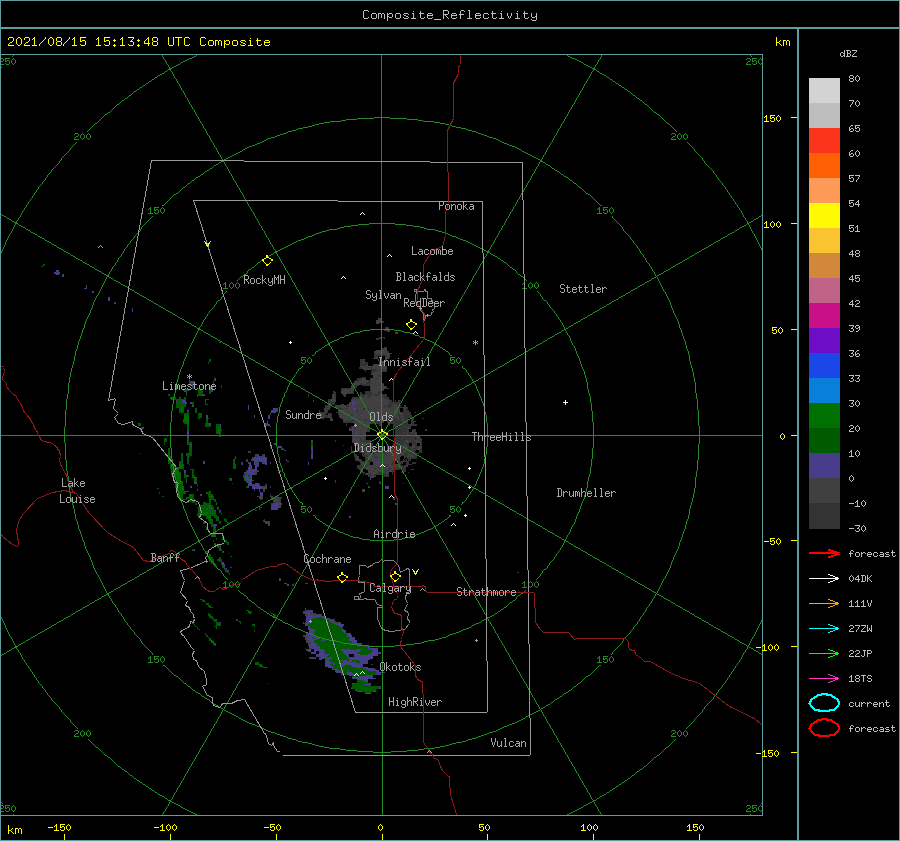Select the bright green 20–30 dBZ swatch
Image resolution: width=900 pixels, height=841 pixels.
824,415
